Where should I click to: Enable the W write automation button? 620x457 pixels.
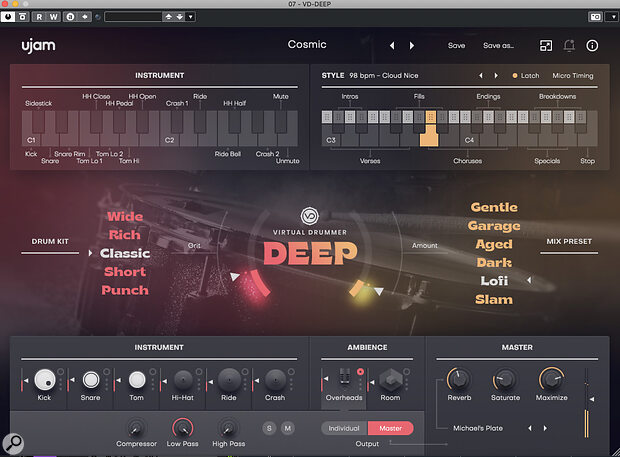pyautogui.click(x=54, y=17)
